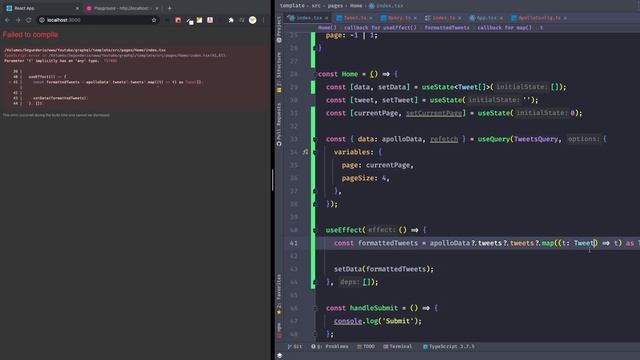Image resolution: width=640 pixels, height=360 pixels.
Task: Open the Extensions puzzle-piece menu
Action: click(x=231, y=20)
